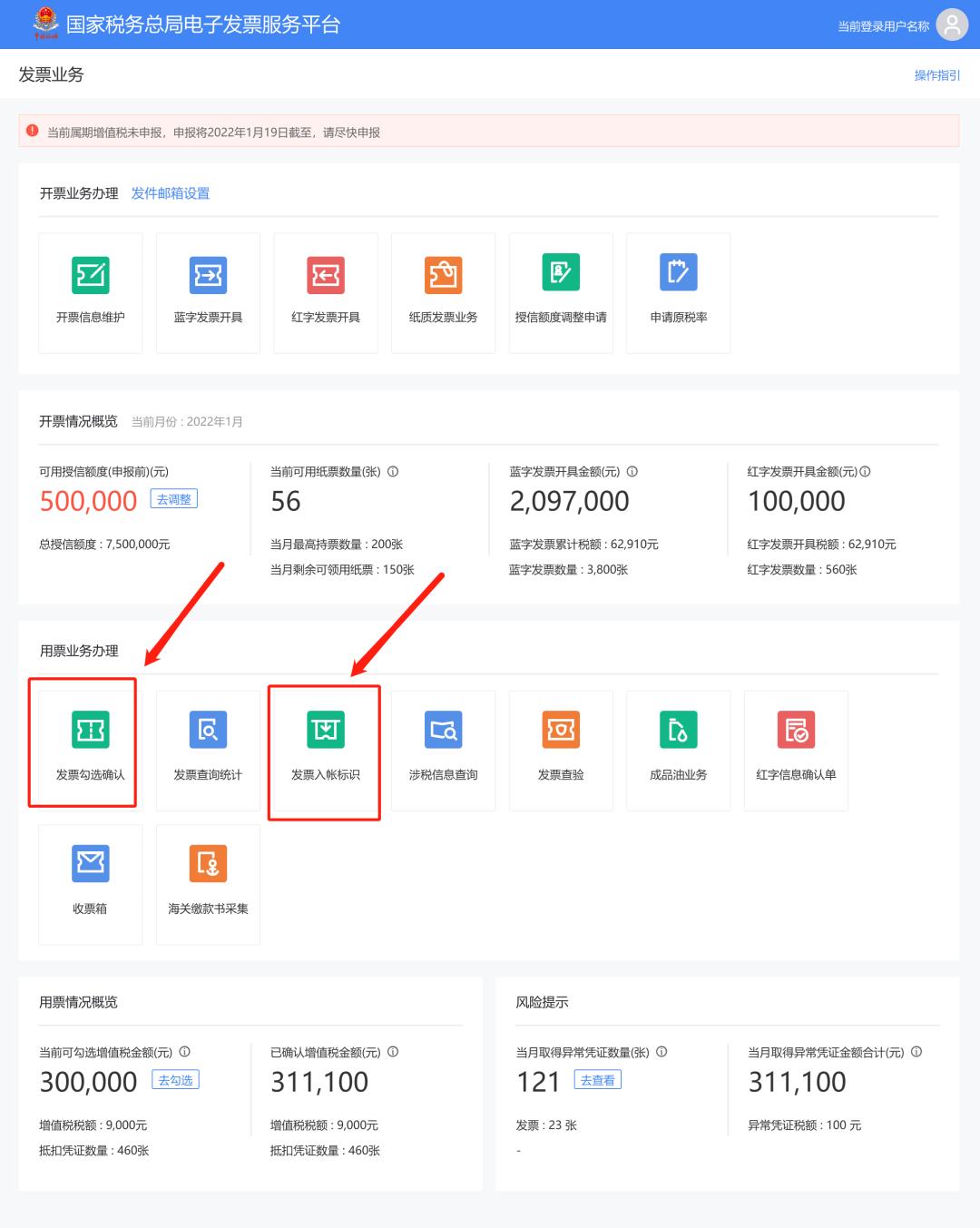
Task: Click the 发票查询统计 icon
Action: tap(208, 751)
